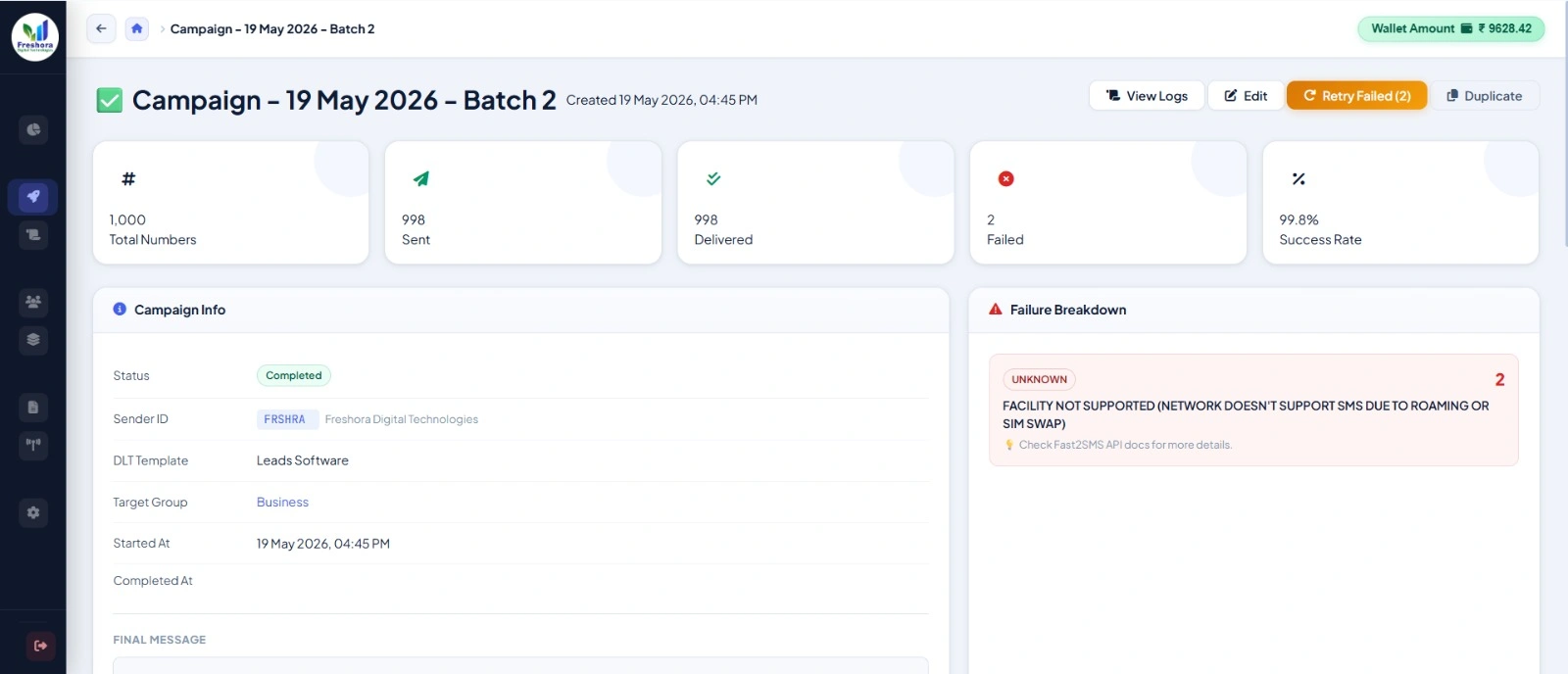The image size is (1568, 674).
Task: Open the layers stack sidebar icon
Action: (33, 340)
